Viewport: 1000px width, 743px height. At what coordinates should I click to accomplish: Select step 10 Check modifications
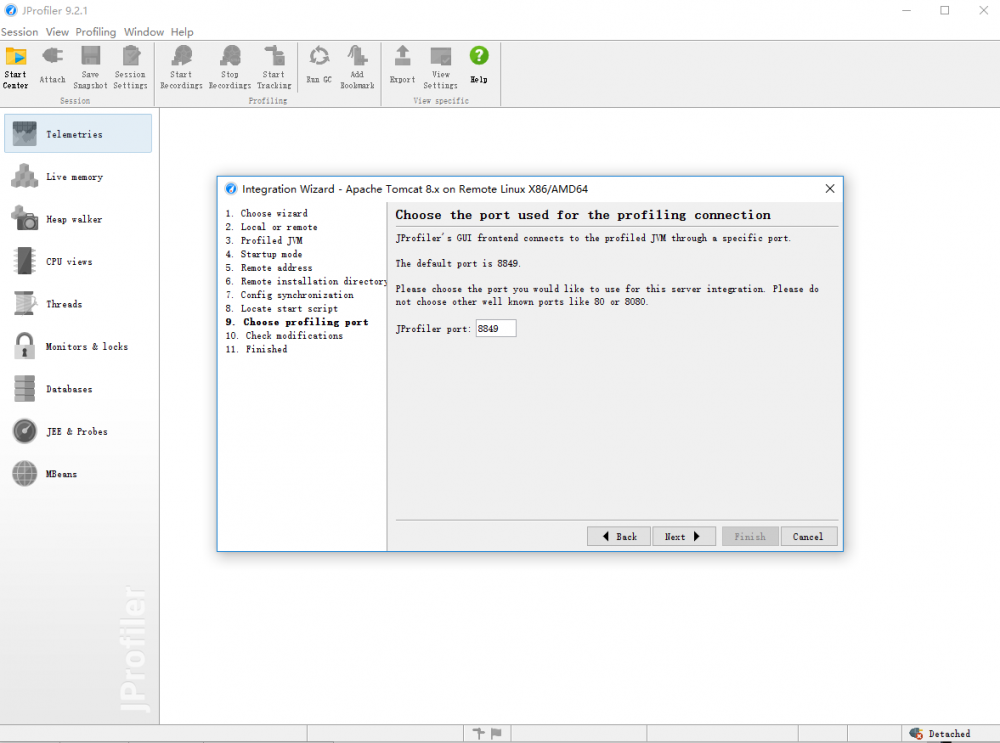pos(284,335)
